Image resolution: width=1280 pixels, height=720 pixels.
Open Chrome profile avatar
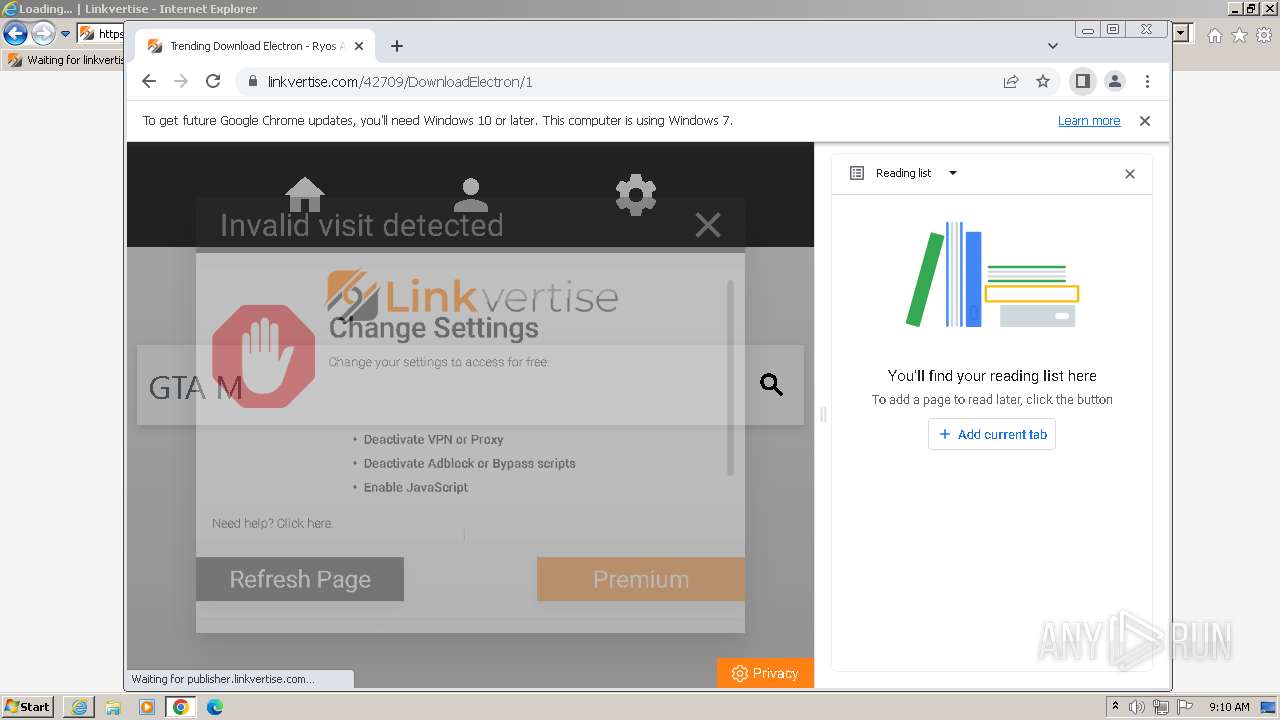click(1115, 82)
